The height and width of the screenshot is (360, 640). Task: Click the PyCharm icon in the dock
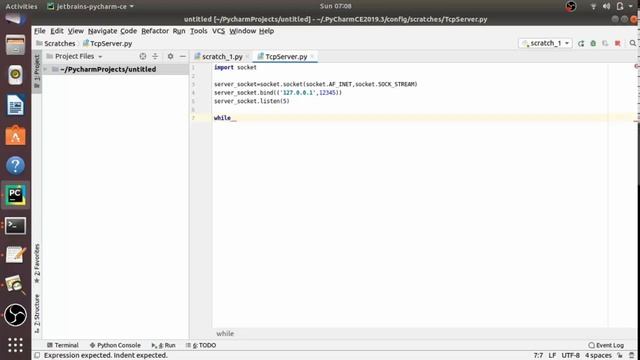click(x=15, y=196)
